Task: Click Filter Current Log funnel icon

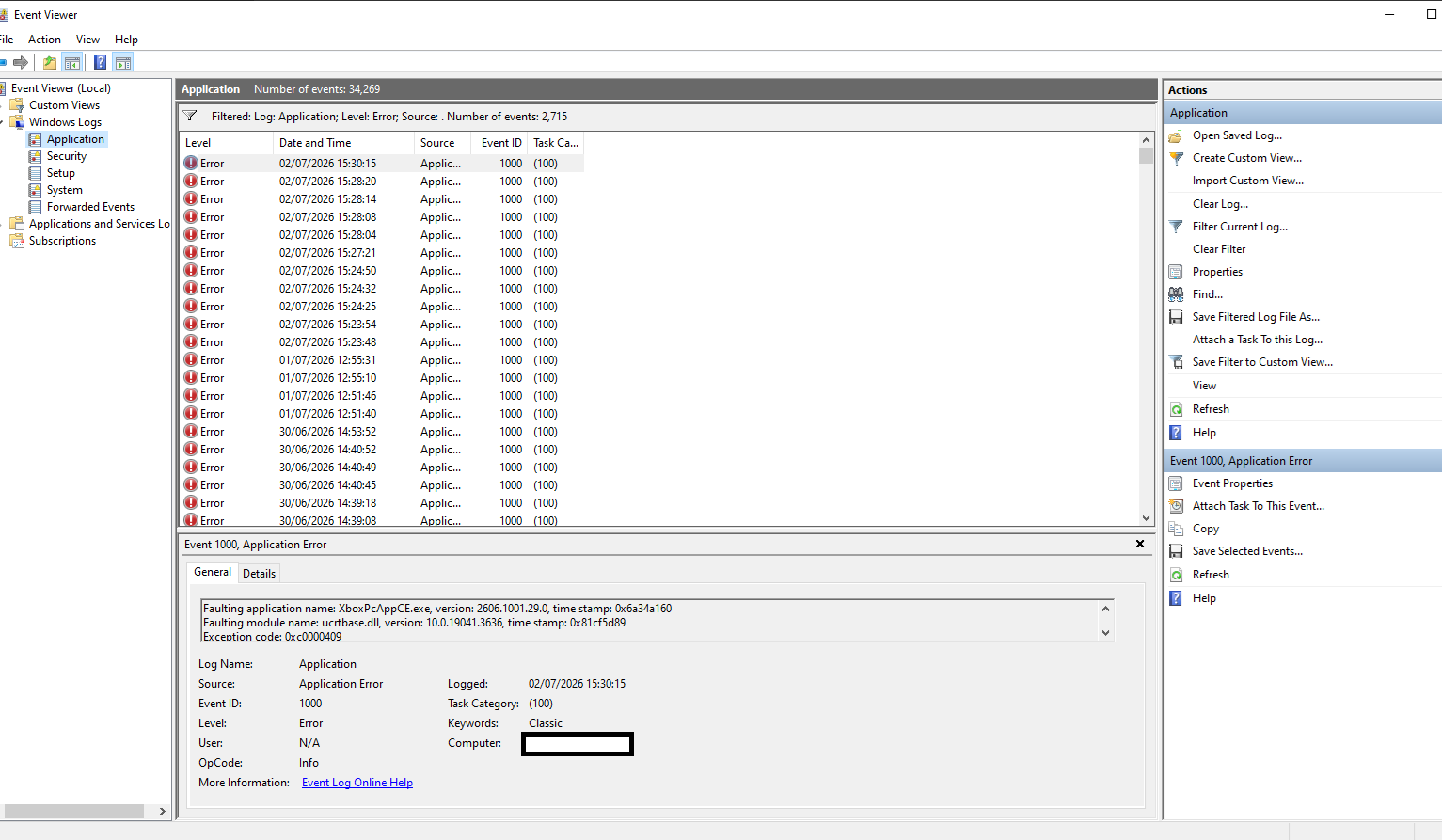Action: point(1176,227)
